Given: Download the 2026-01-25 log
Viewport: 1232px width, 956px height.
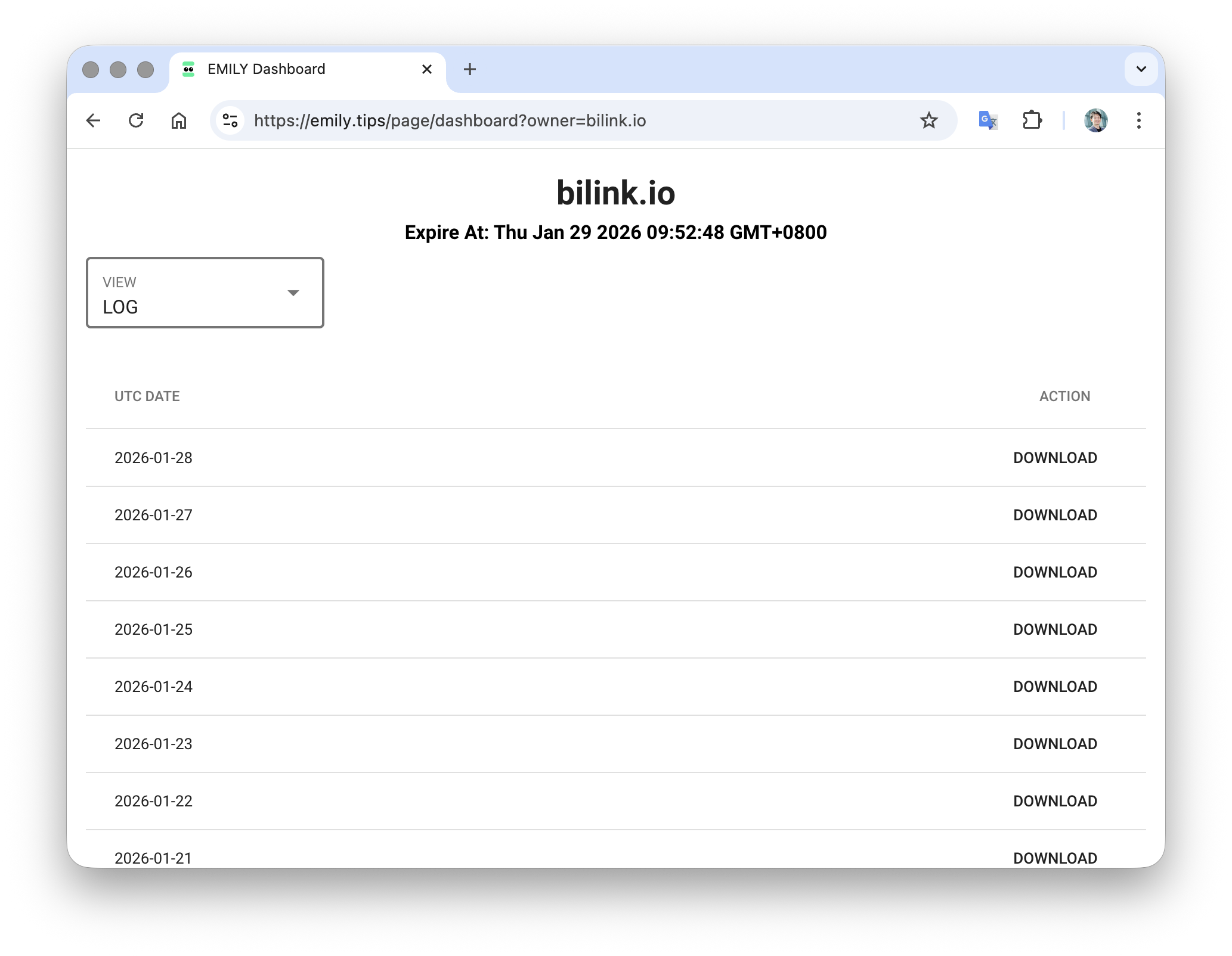Looking at the screenshot, I should [x=1054, y=630].
